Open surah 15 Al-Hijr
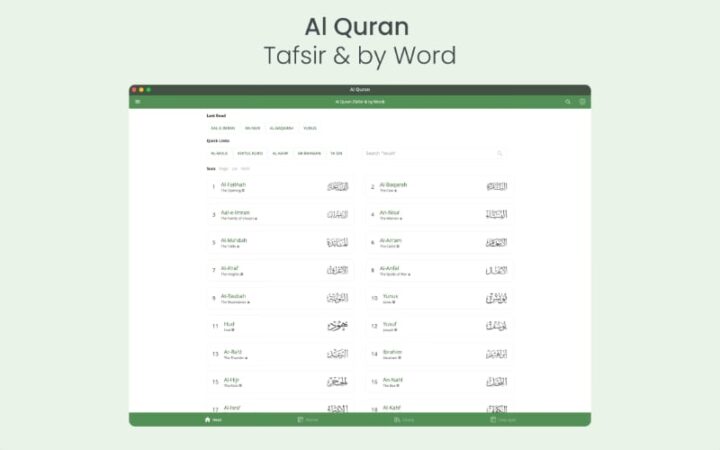The width and height of the screenshot is (720, 450). pos(280,382)
